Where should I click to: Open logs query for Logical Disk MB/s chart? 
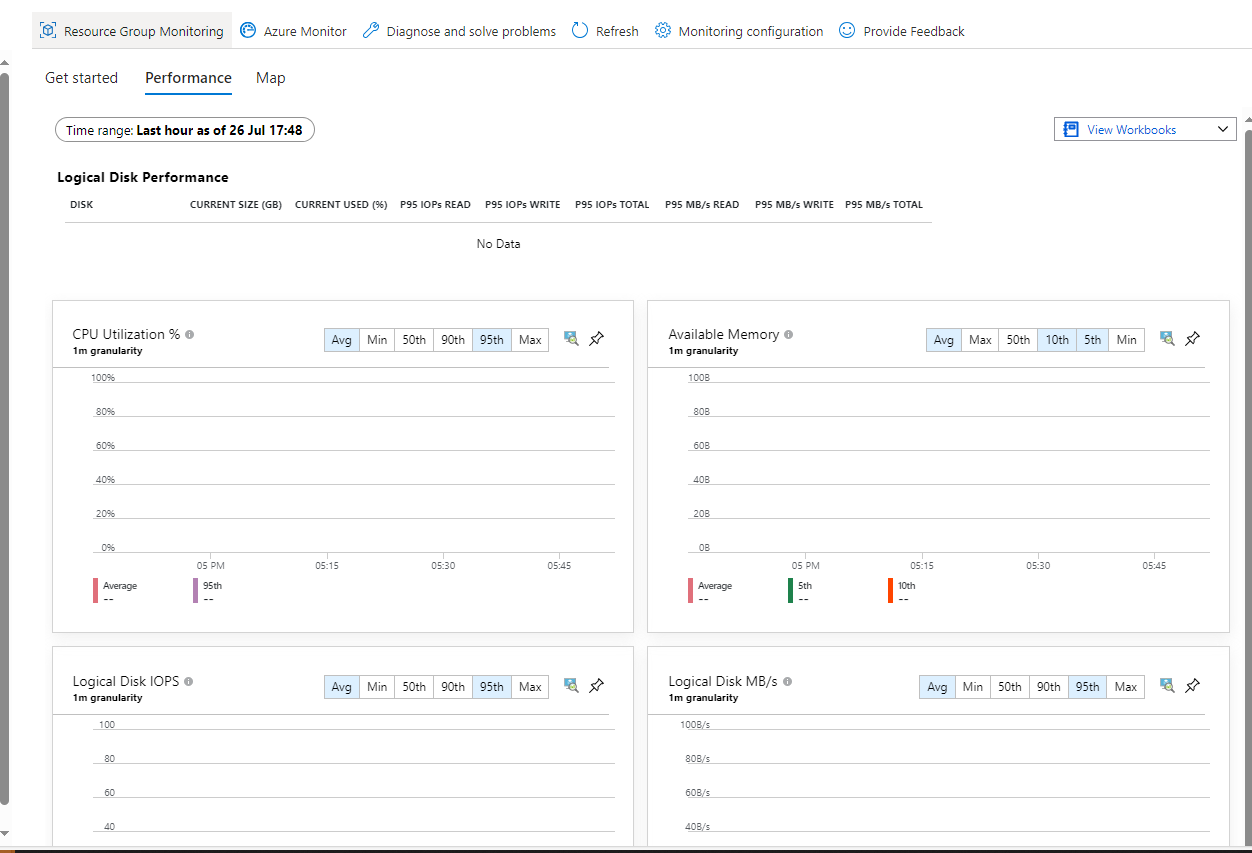pos(1167,686)
